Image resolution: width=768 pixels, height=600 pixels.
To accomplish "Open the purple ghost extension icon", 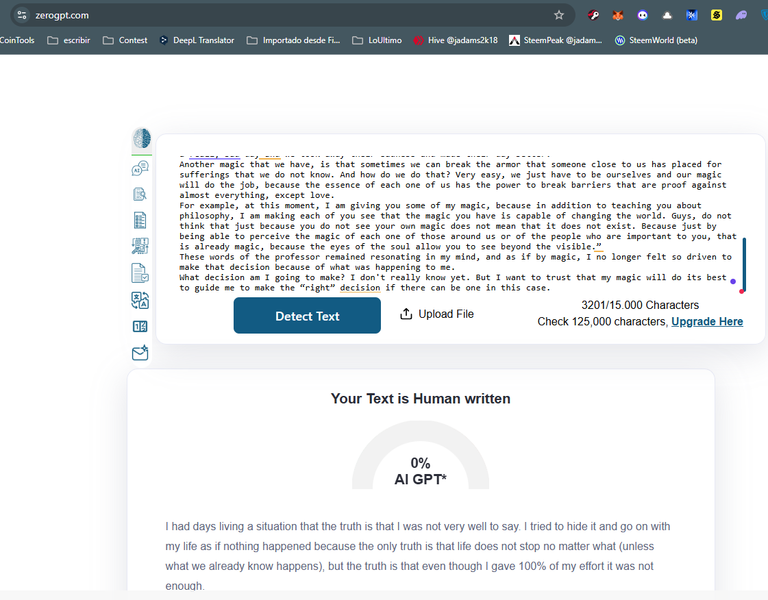I will pyautogui.click(x=741, y=15).
